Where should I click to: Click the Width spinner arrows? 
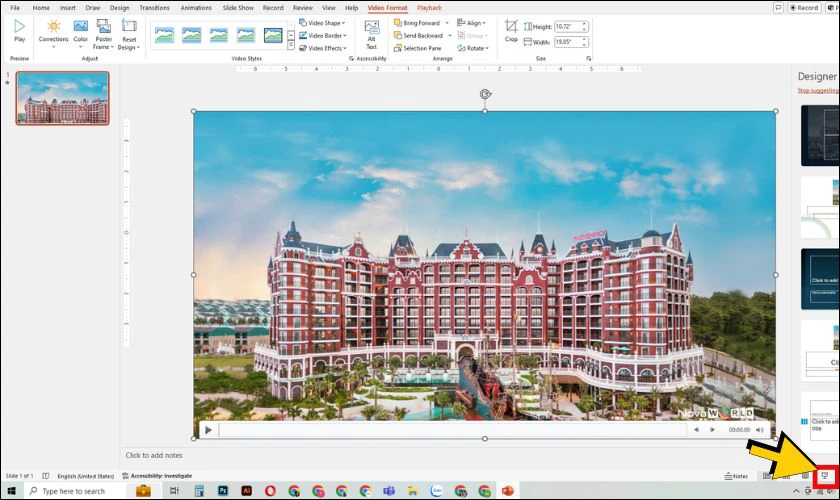584,42
